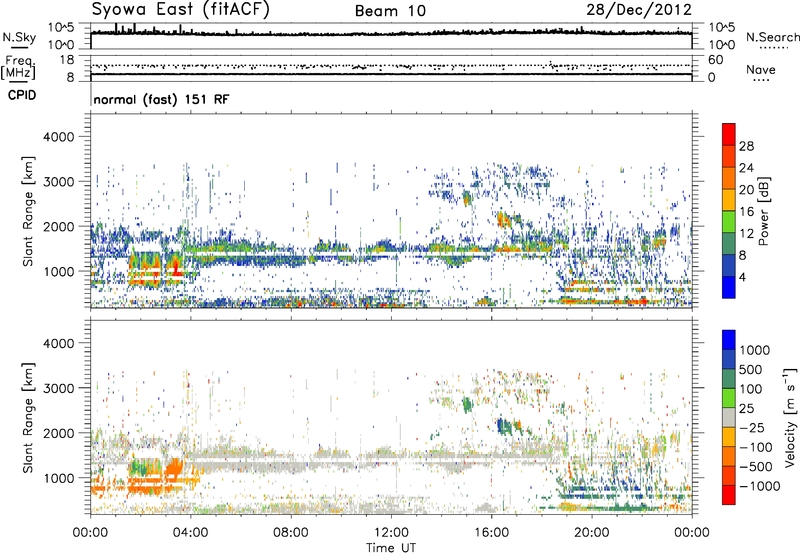Viewport: 800px width, 554px height.
Task: Click the 'Power [dB]' color bar label
Action: [x=764, y=211]
